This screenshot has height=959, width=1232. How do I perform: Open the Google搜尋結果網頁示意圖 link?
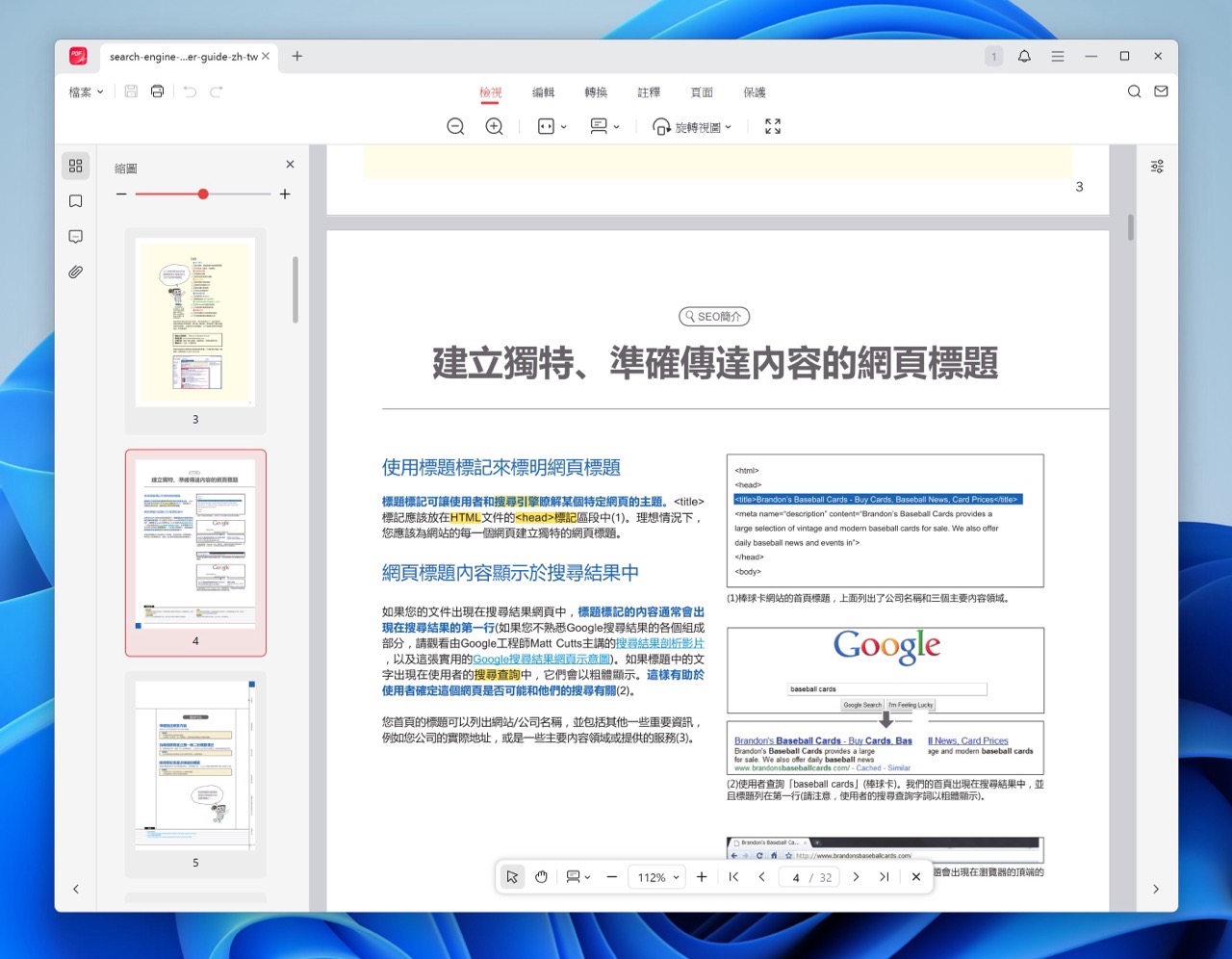[x=542, y=660]
